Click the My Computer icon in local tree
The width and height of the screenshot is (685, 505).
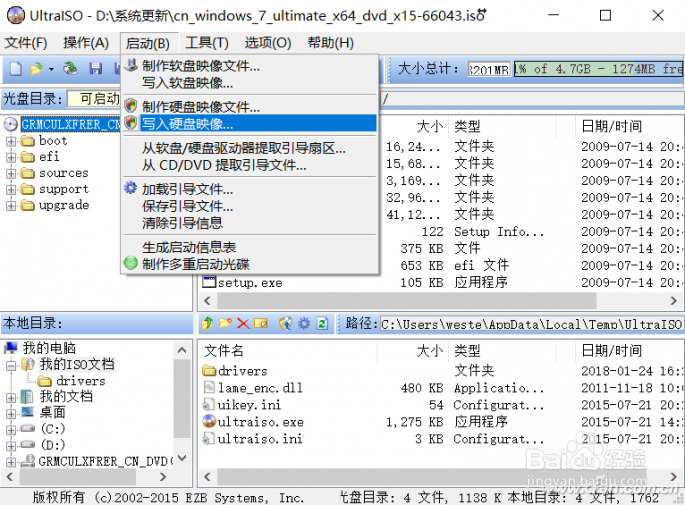(x=11, y=348)
